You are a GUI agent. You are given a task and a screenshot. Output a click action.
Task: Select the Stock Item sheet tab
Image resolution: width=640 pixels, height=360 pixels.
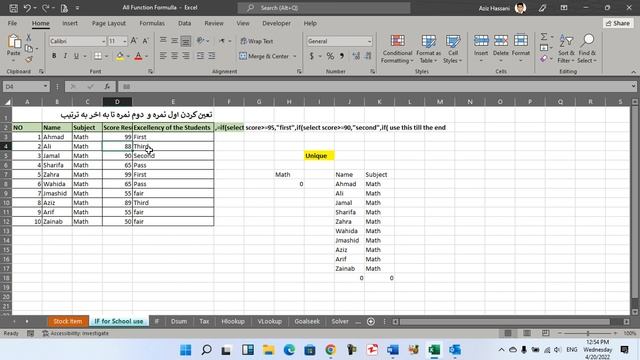coord(68,322)
